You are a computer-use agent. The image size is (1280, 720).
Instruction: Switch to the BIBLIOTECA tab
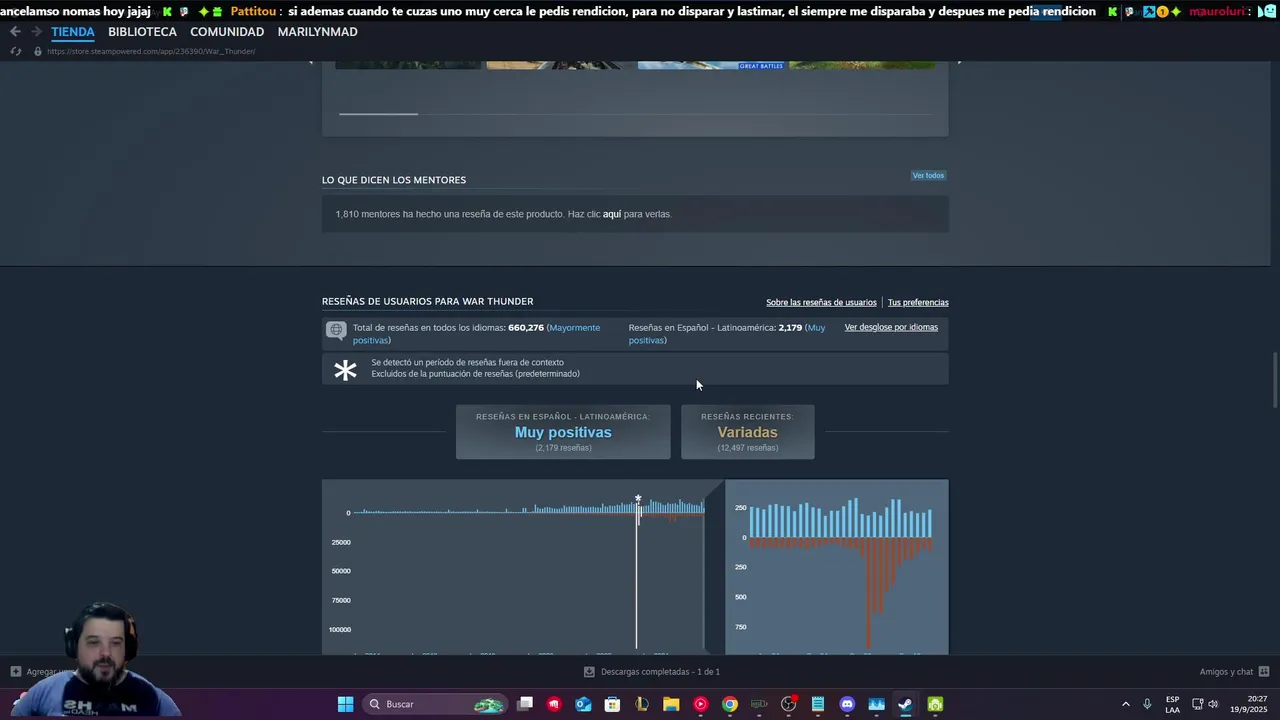pos(142,32)
